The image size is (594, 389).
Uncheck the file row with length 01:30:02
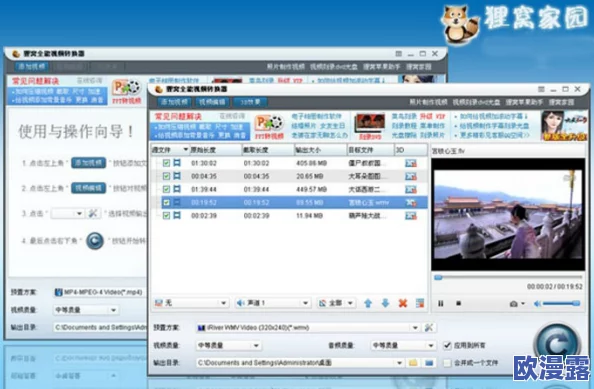(x=166, y=163)
